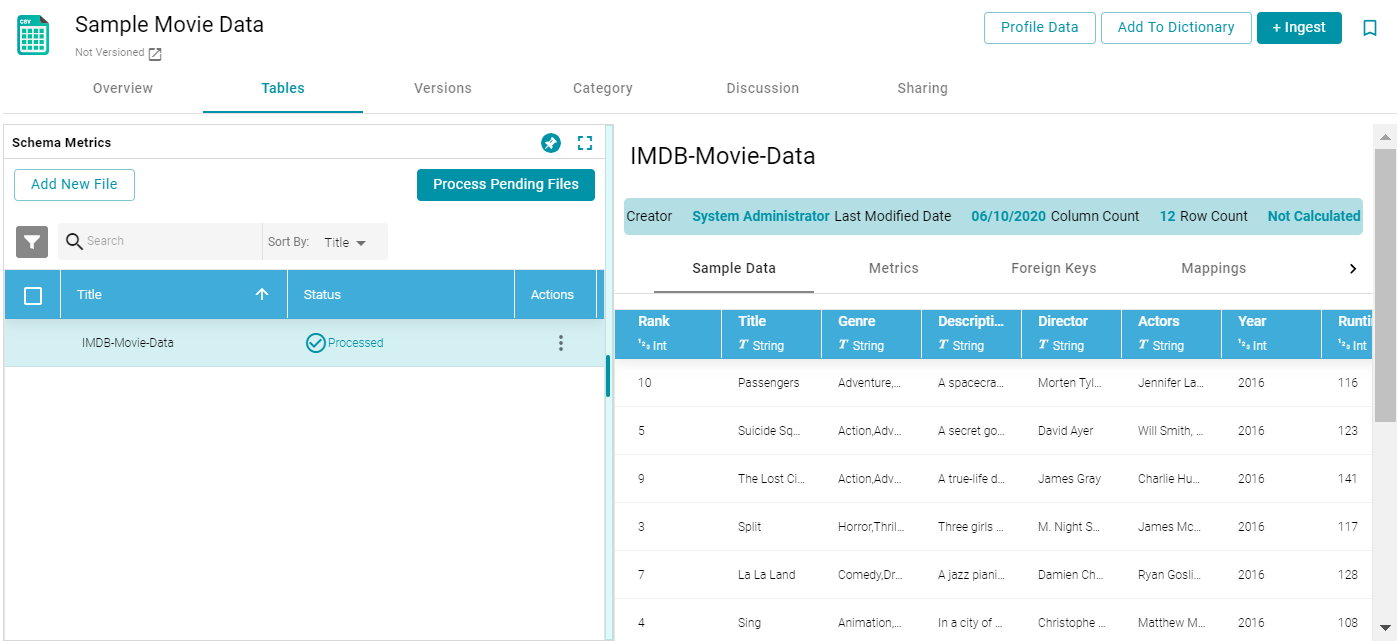The width and height of the screenshot is (1397, 641).
Task: Click scrollbar up arrow in data panel
Action: [1385, 137]
